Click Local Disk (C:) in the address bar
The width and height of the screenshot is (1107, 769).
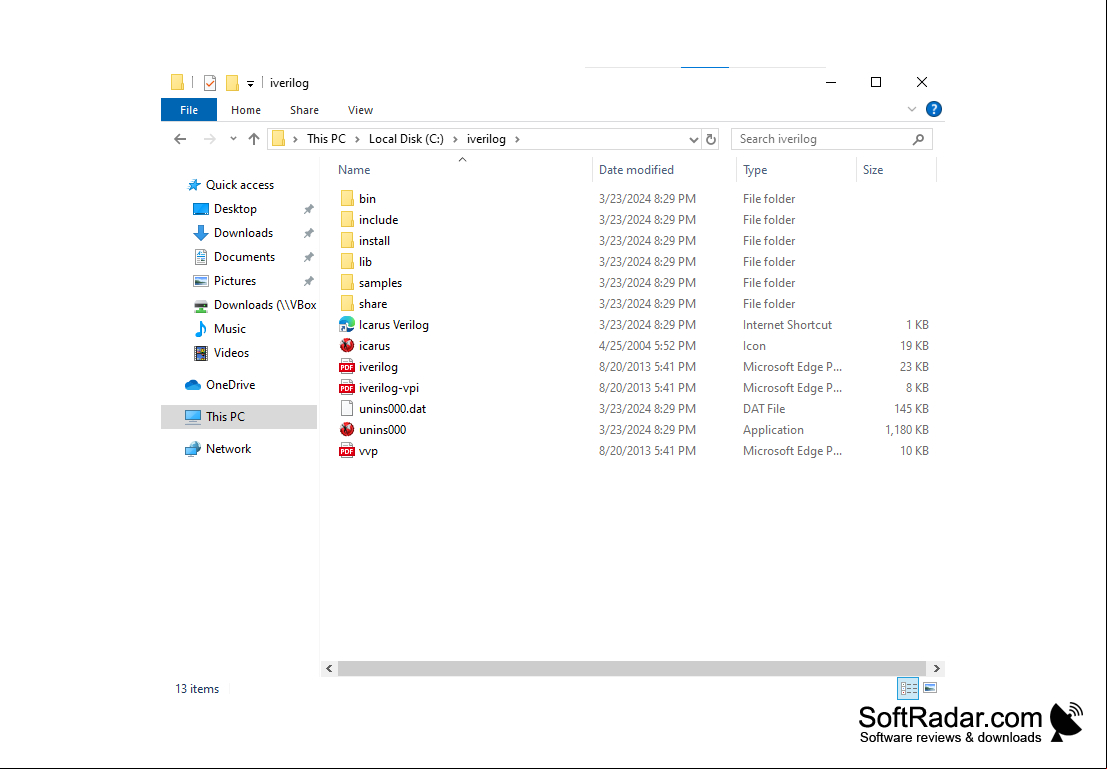pyautogui.click(x=406, y=139)
